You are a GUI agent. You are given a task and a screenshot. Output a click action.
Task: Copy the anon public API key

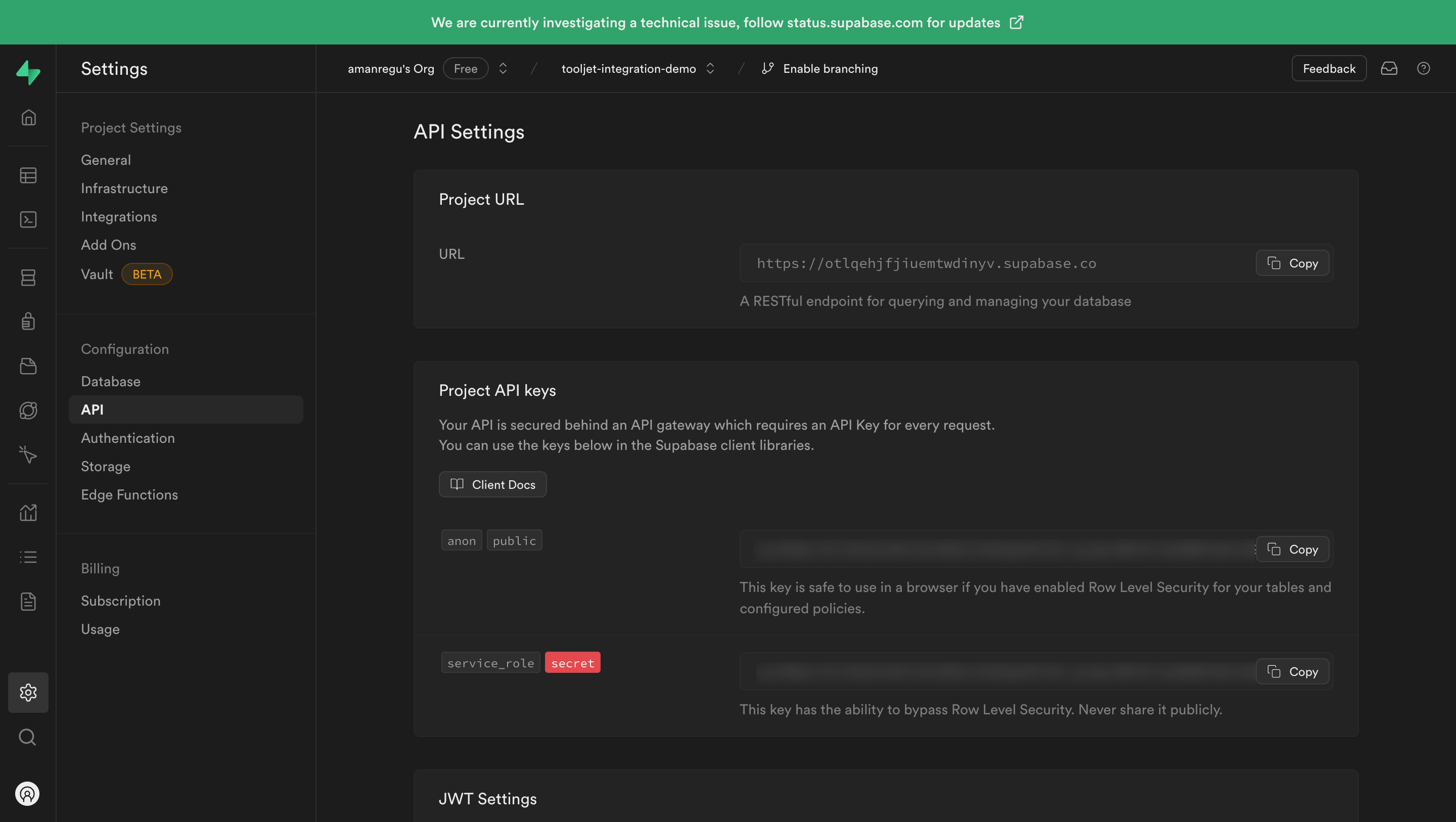pos(1292,548)
